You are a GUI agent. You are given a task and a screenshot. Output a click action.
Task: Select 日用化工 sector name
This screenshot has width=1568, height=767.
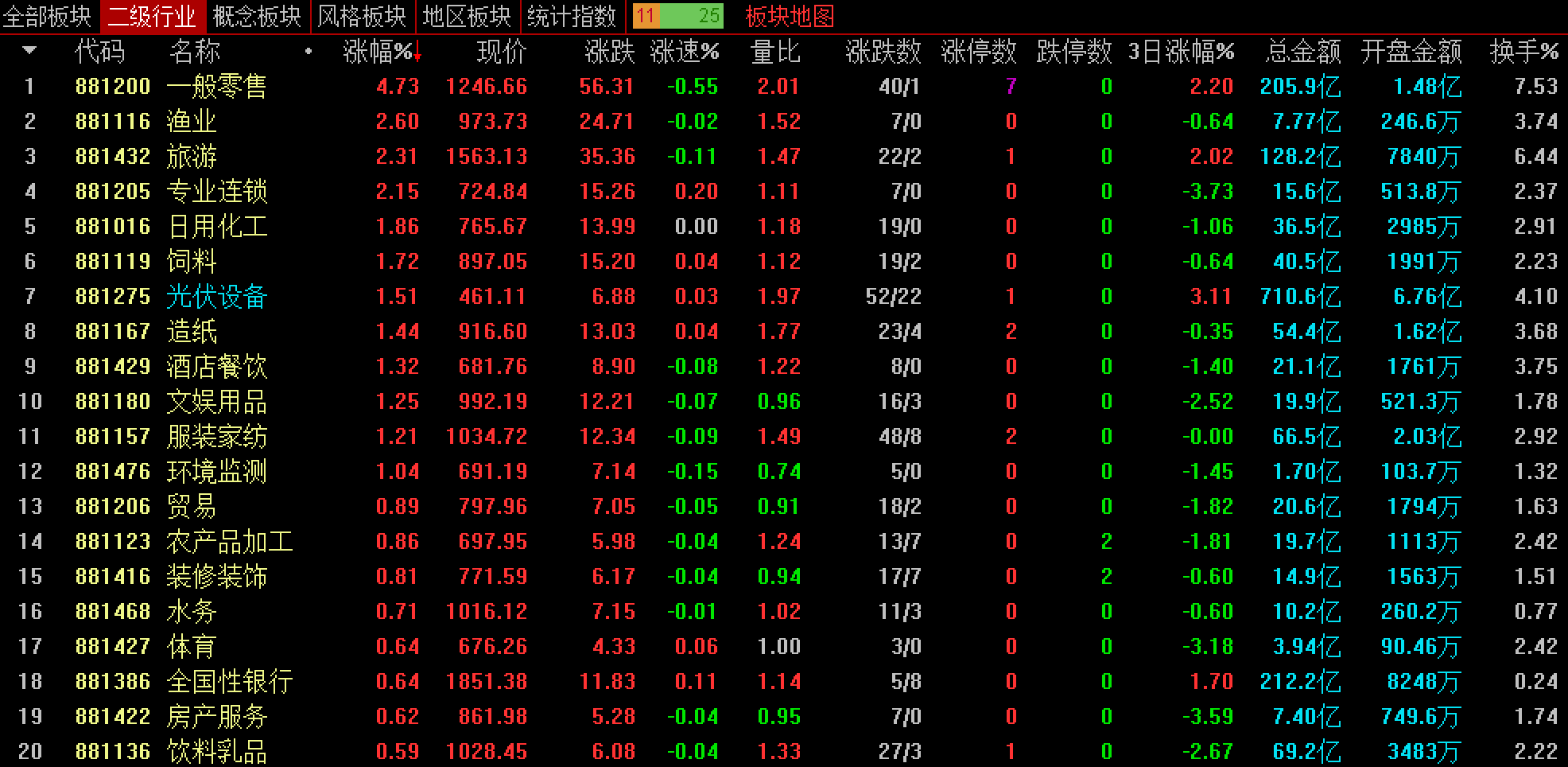point(217,226)
